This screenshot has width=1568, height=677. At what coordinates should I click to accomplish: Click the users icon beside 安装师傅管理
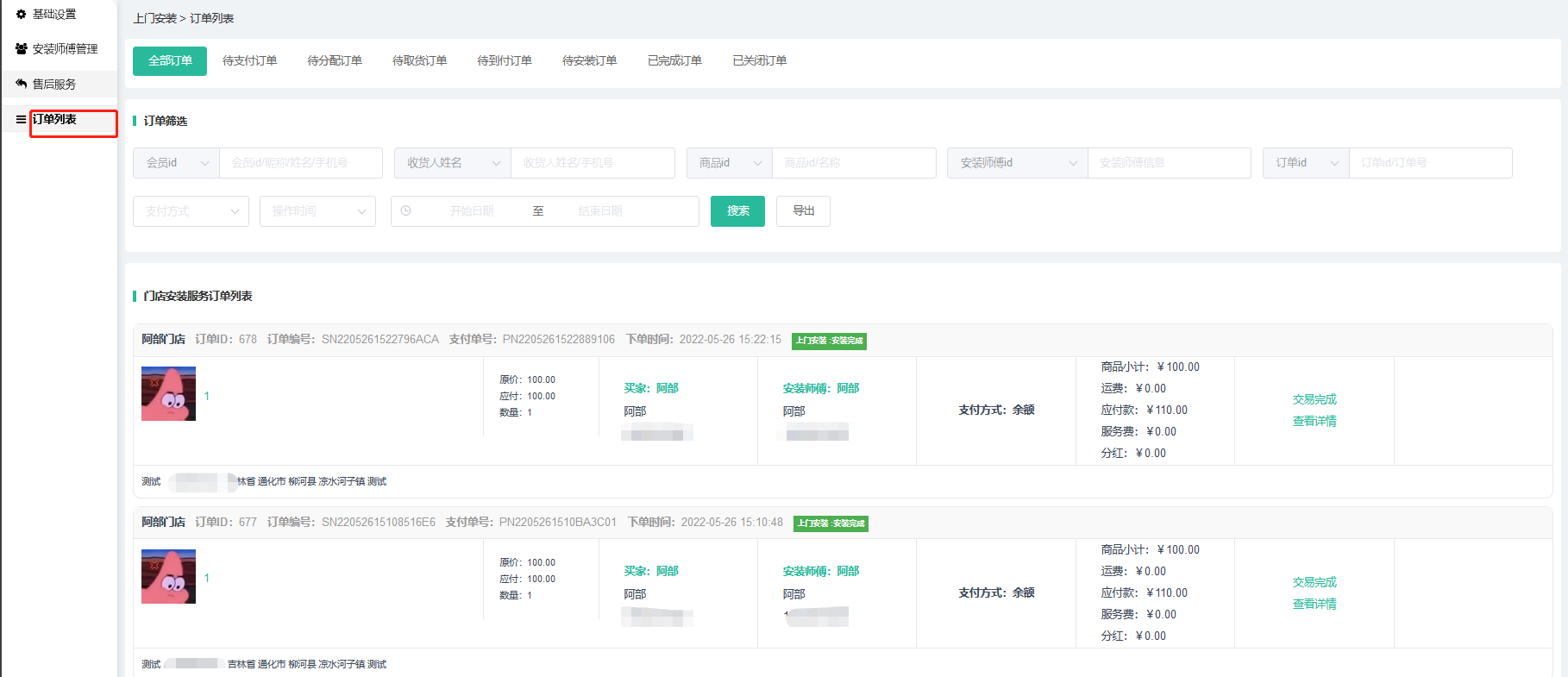click(21, 49)
